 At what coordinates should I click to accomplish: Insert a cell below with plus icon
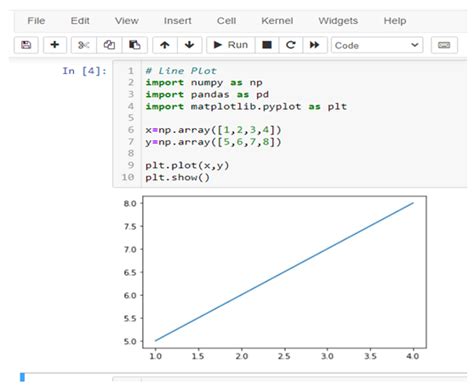55,45
